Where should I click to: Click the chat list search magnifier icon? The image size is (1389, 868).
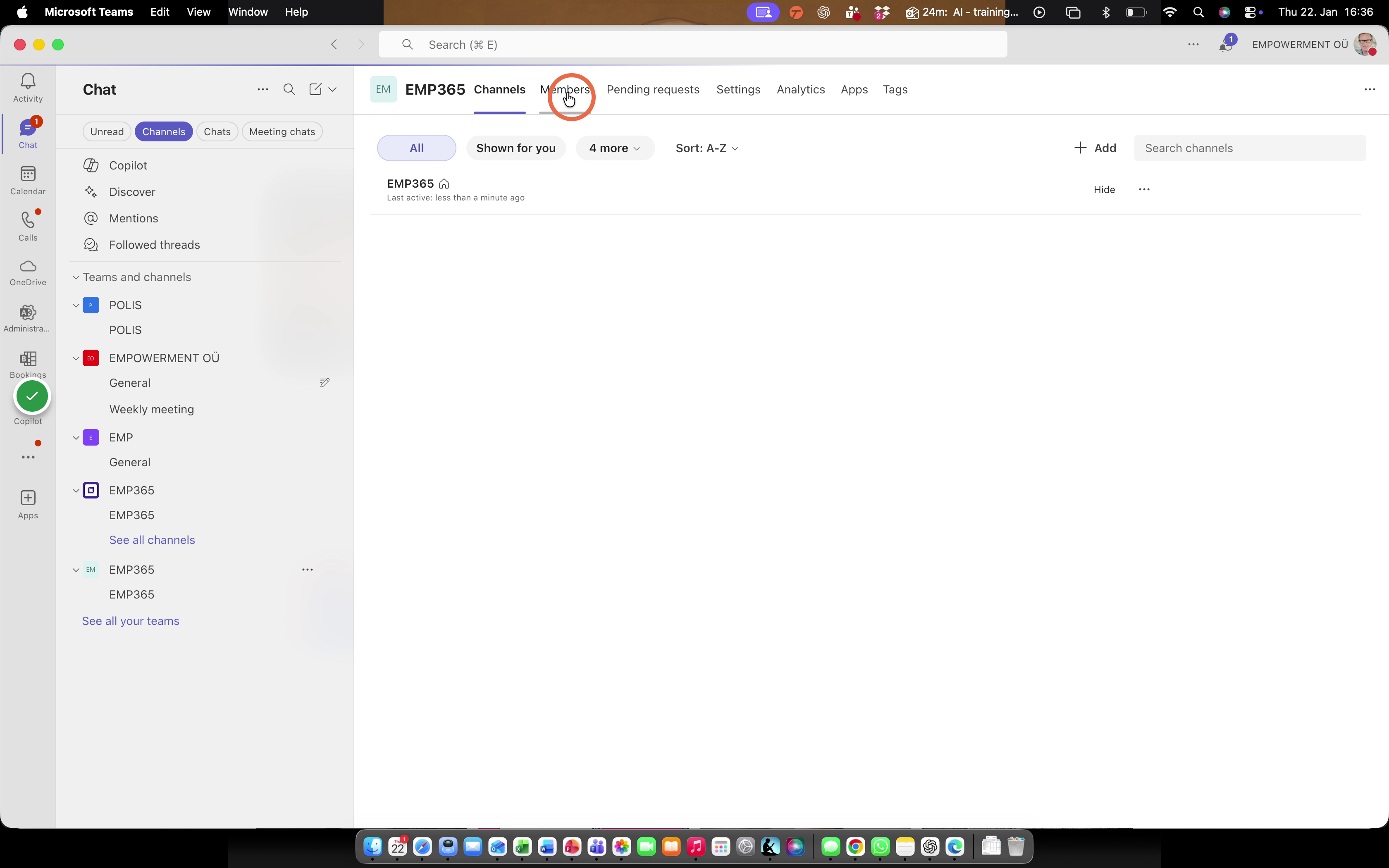pos(289,90)
